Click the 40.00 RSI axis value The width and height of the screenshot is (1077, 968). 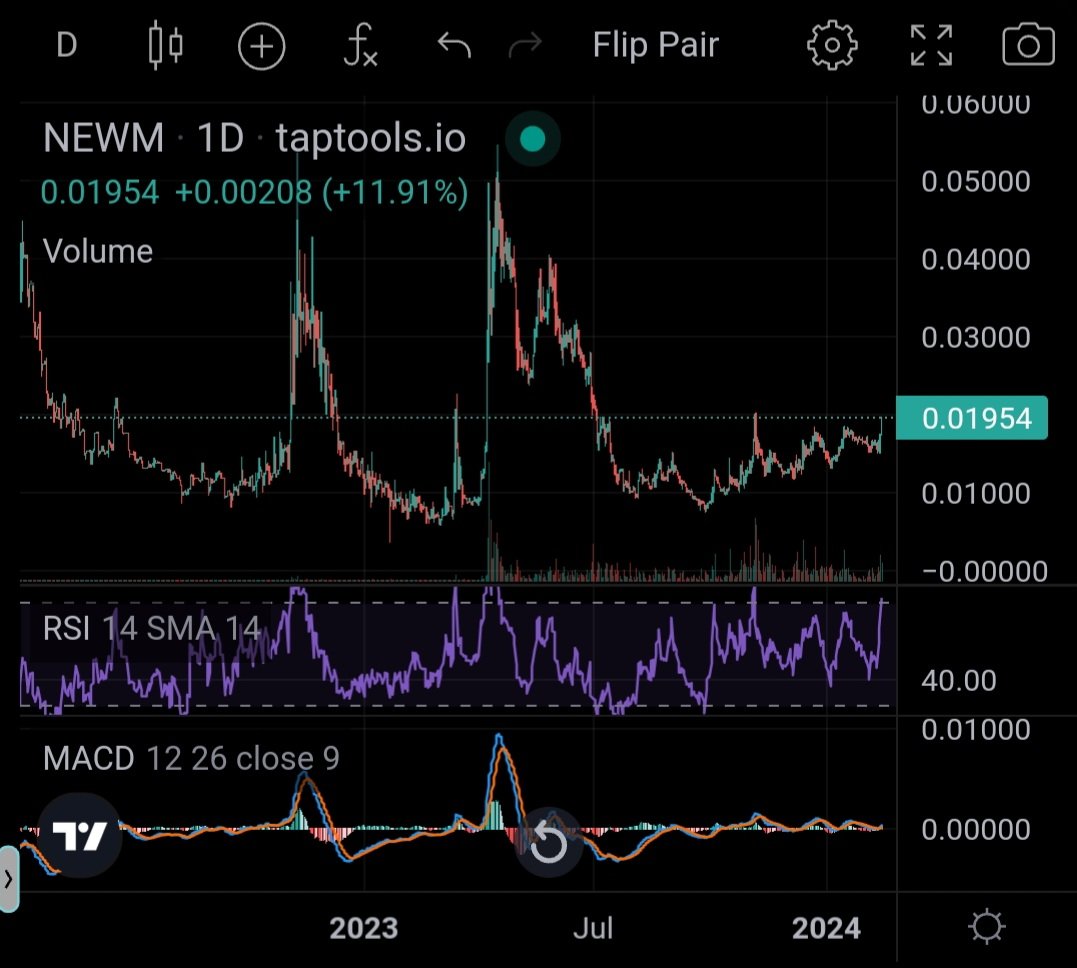[958, 681]
